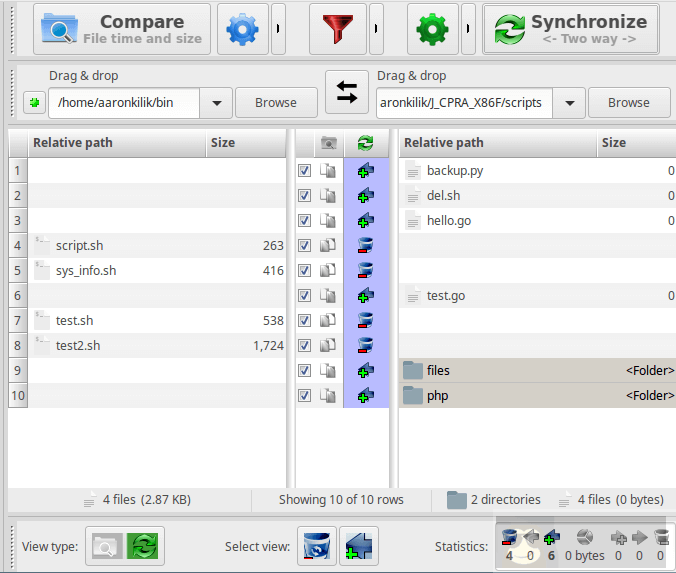Open right folder path history dropdown
Viewport: 676px width, 573px height.
coord(569,103)
